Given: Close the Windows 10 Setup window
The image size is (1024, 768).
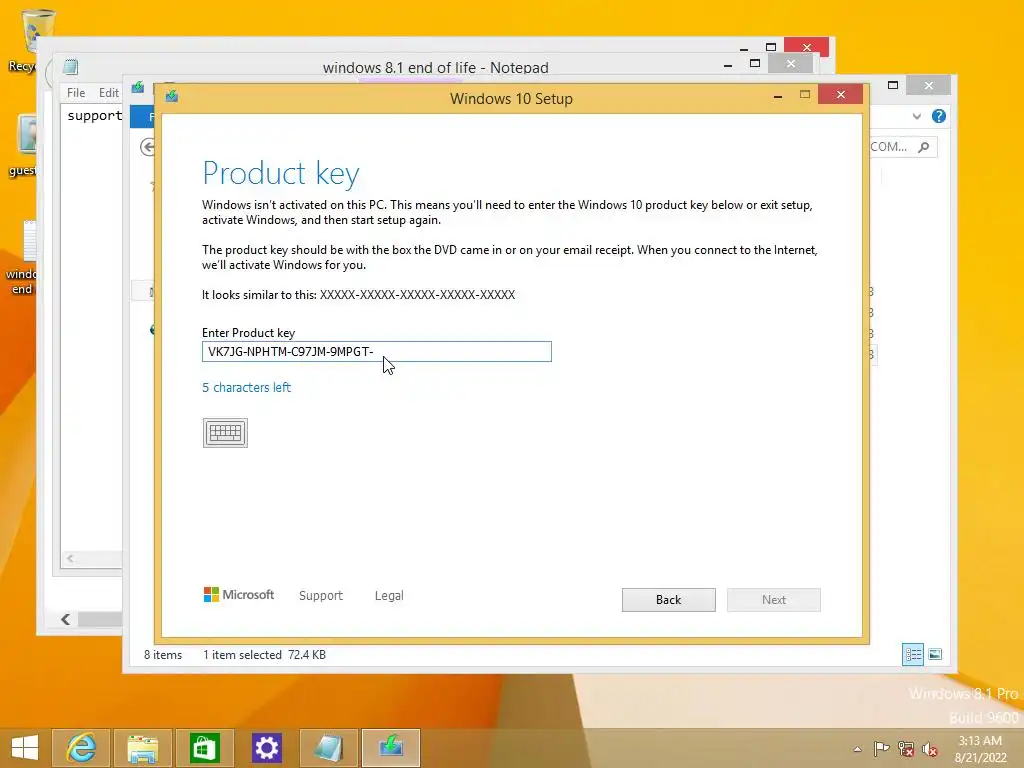Looking at the screenshot, I should (x=840, y=95).
